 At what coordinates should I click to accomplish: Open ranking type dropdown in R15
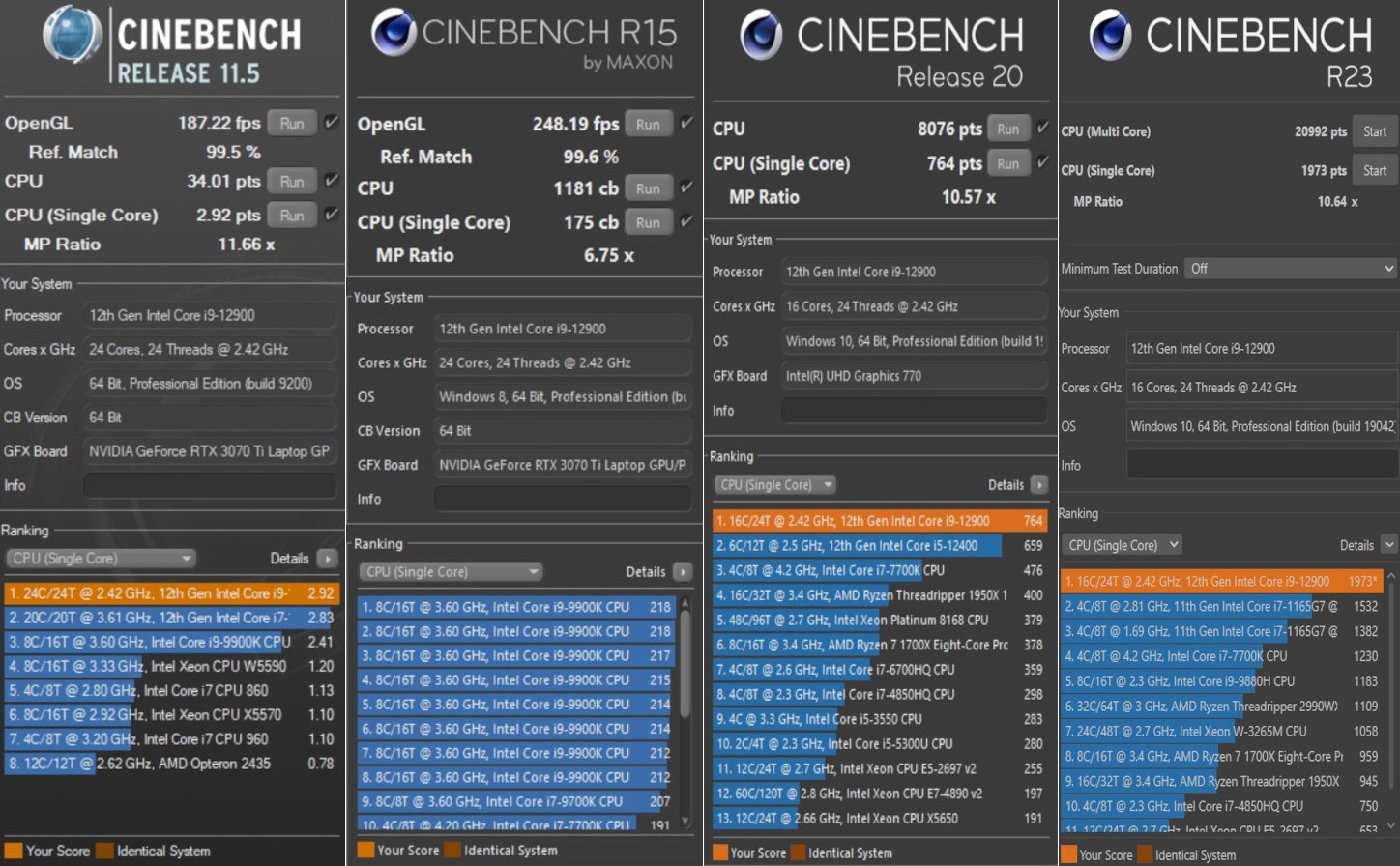click(450, 572)
